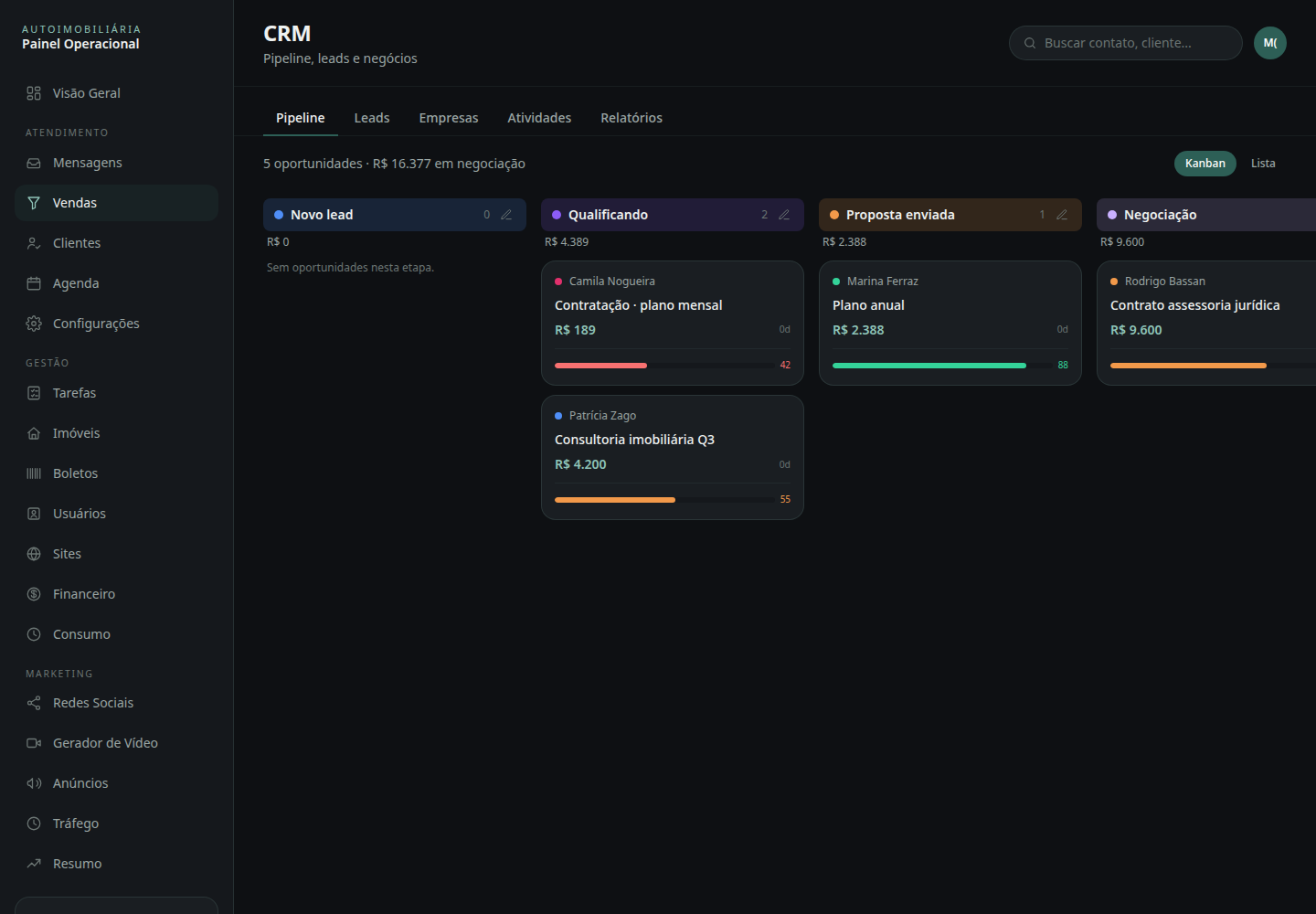Screen dimensions: 1316x914
Task: Click the Redes Sociais share icon
Action: (x=34, y=703)
